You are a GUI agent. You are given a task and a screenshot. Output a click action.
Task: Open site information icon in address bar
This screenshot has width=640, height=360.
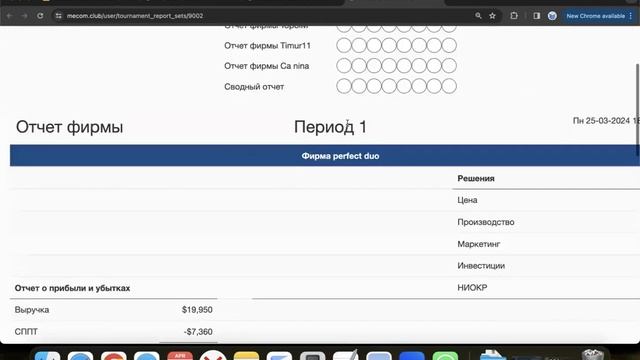coord(58,16)
